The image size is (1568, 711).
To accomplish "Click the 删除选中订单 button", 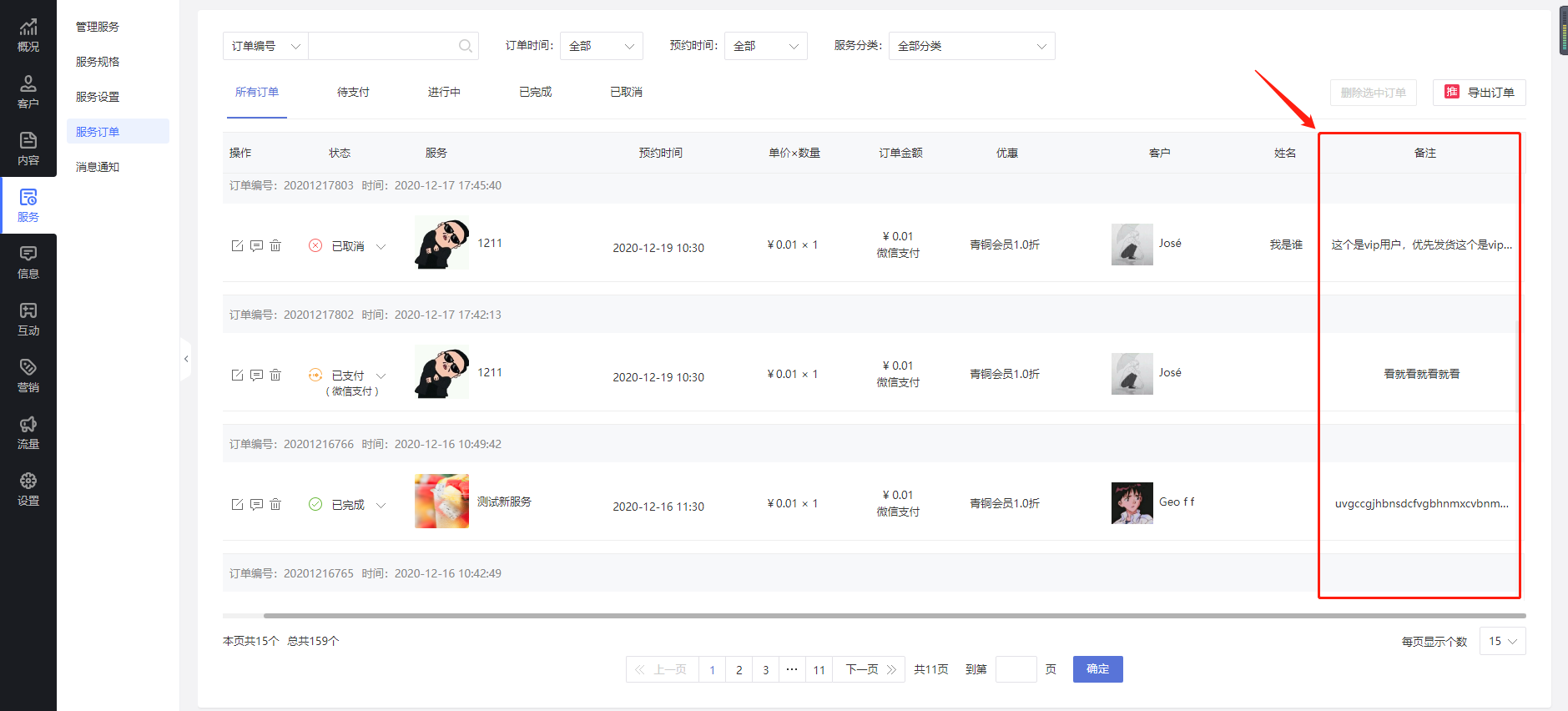I will click(1373, 93).
